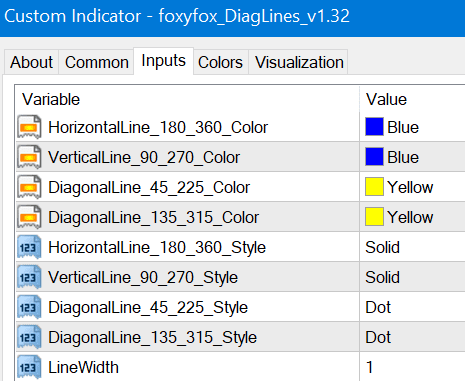Click the Value column header
Viewport: 465px width, 381px height.
click(x=412, y=99)
